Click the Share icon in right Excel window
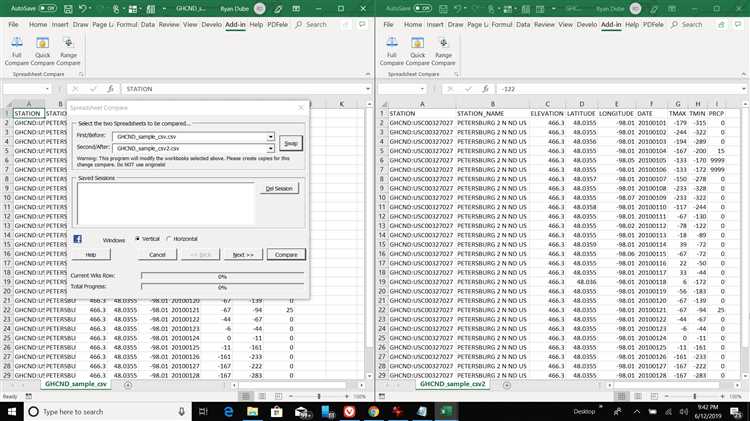Screen dimensions: 750x421 [x=721, y=24]
